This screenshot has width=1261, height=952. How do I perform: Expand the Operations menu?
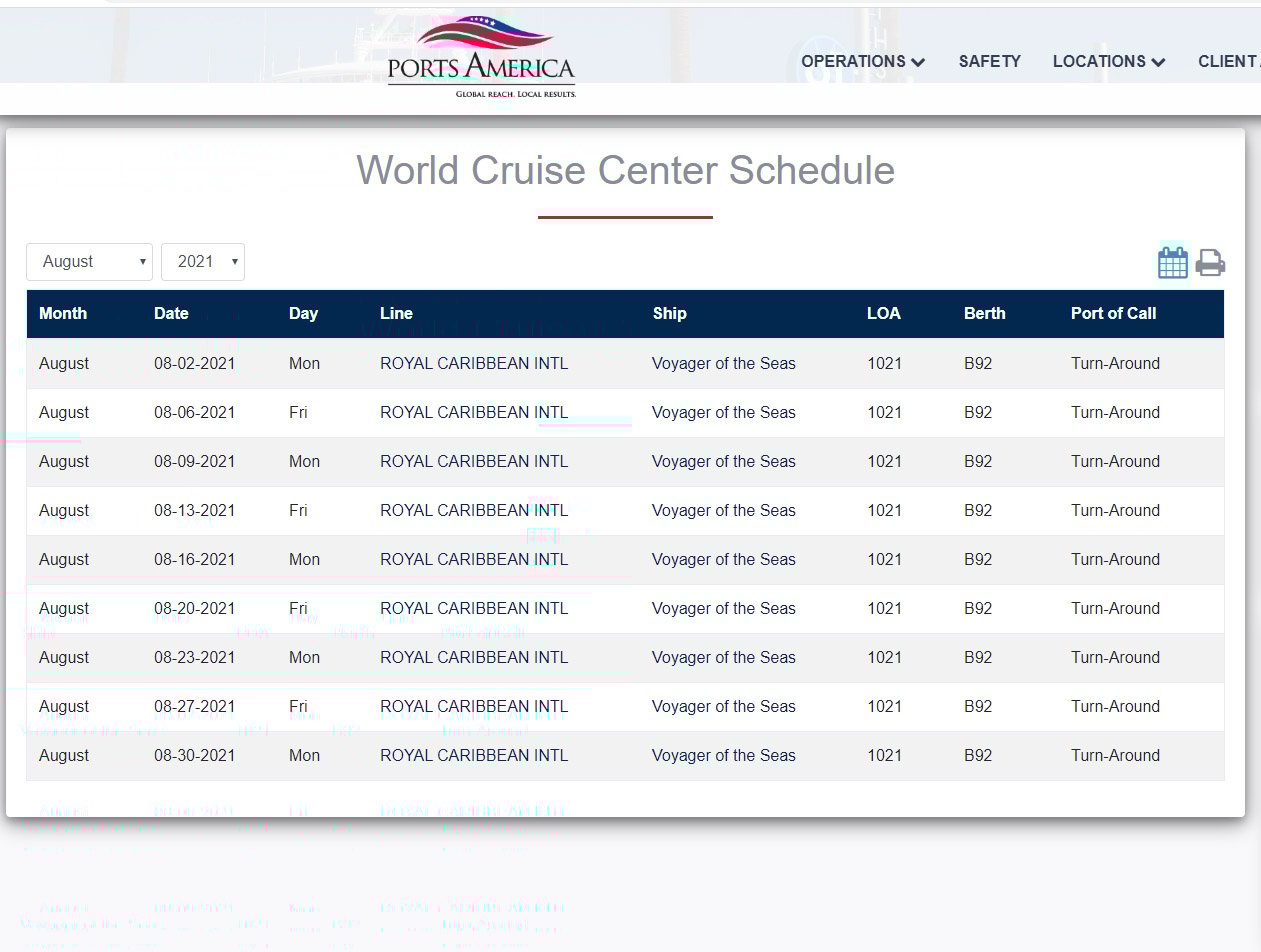coord(863,61)
